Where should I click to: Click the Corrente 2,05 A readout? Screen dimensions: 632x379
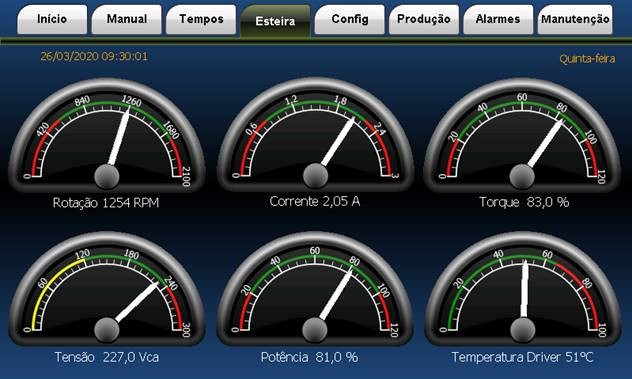pyautogui.click(x=315, y=201)
